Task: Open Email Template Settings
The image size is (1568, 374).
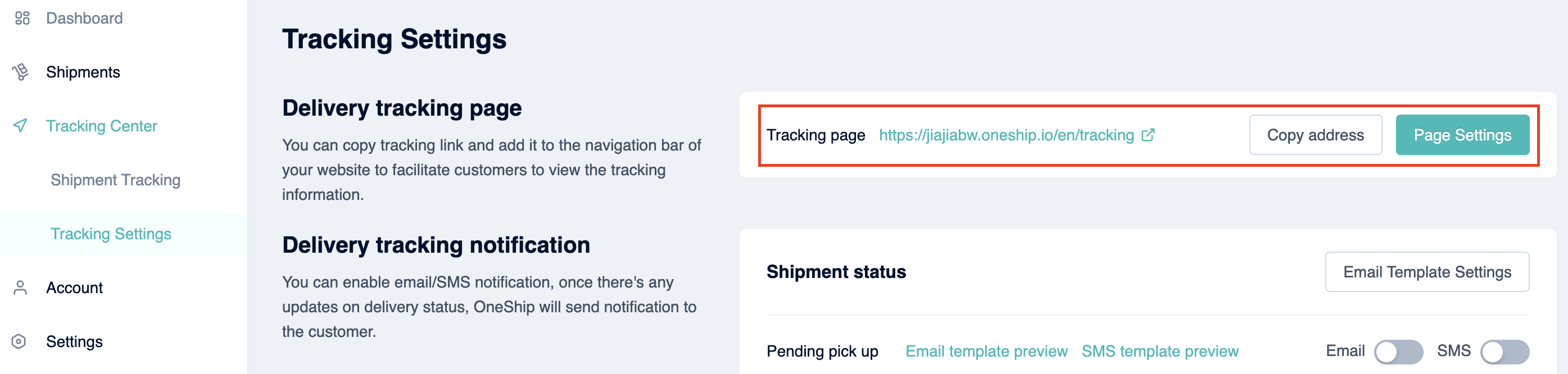Action: [x=1427, y=272]
